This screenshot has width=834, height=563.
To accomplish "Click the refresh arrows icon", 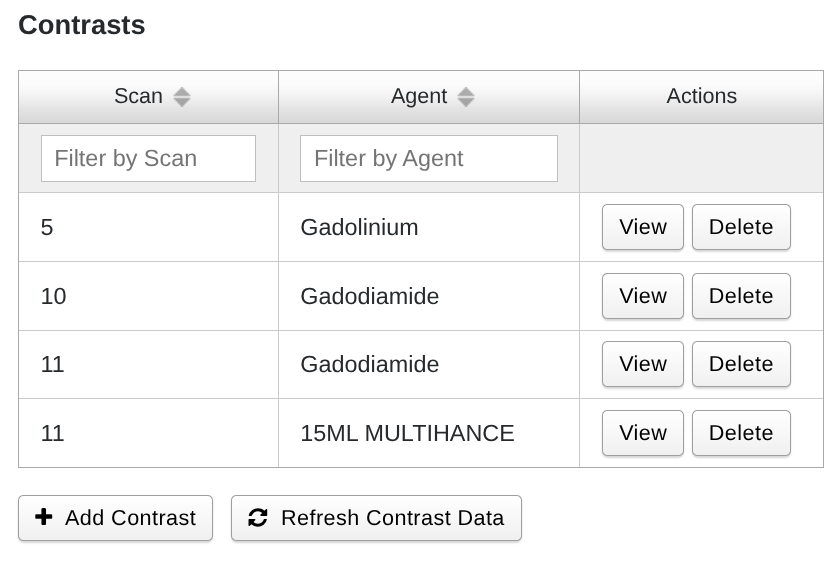I will 258,518.
